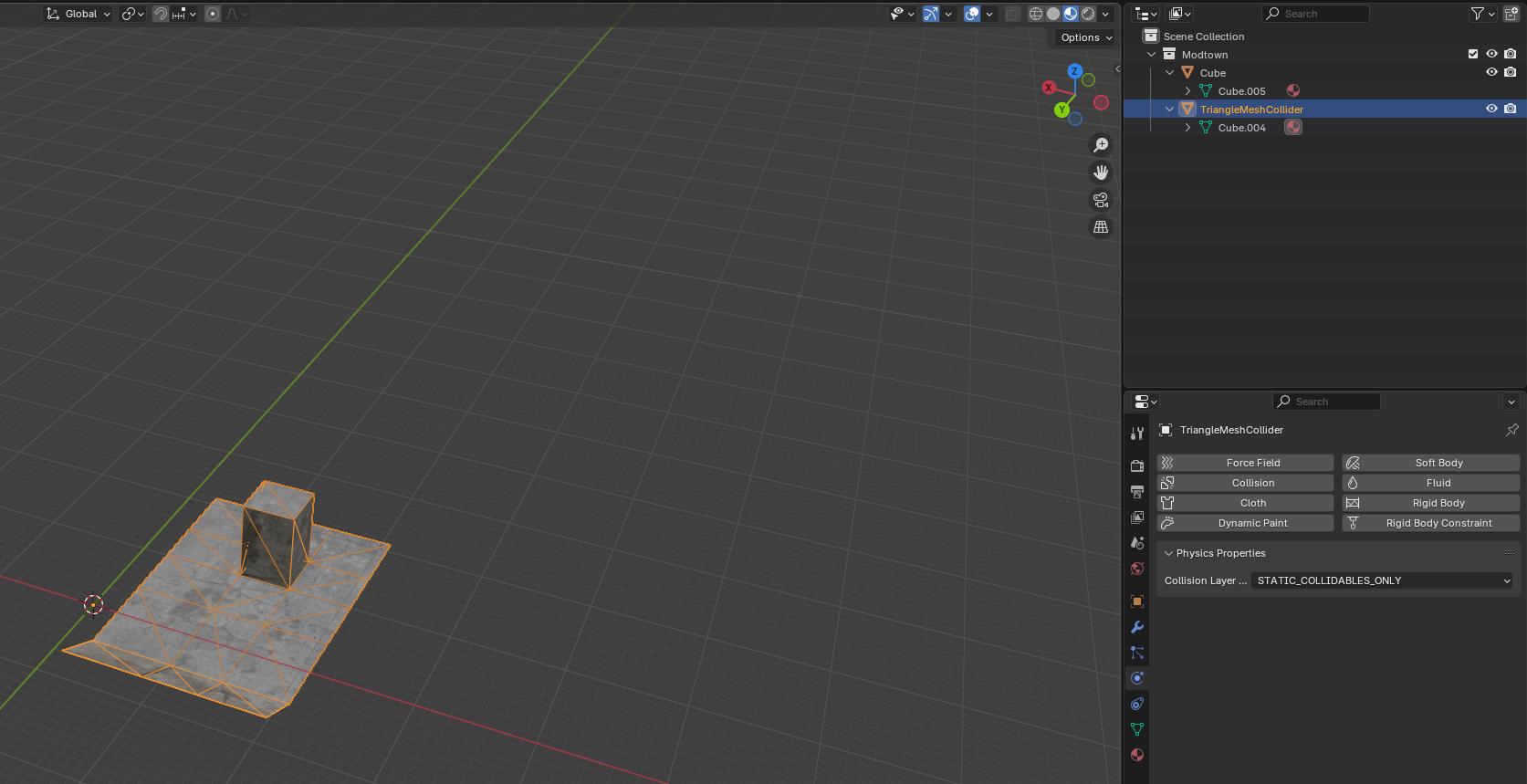Open the outliner display mode dropdown
The height and width of the screenshot is (784, 1527).
pyautogui.click(x=1180, y=14)
